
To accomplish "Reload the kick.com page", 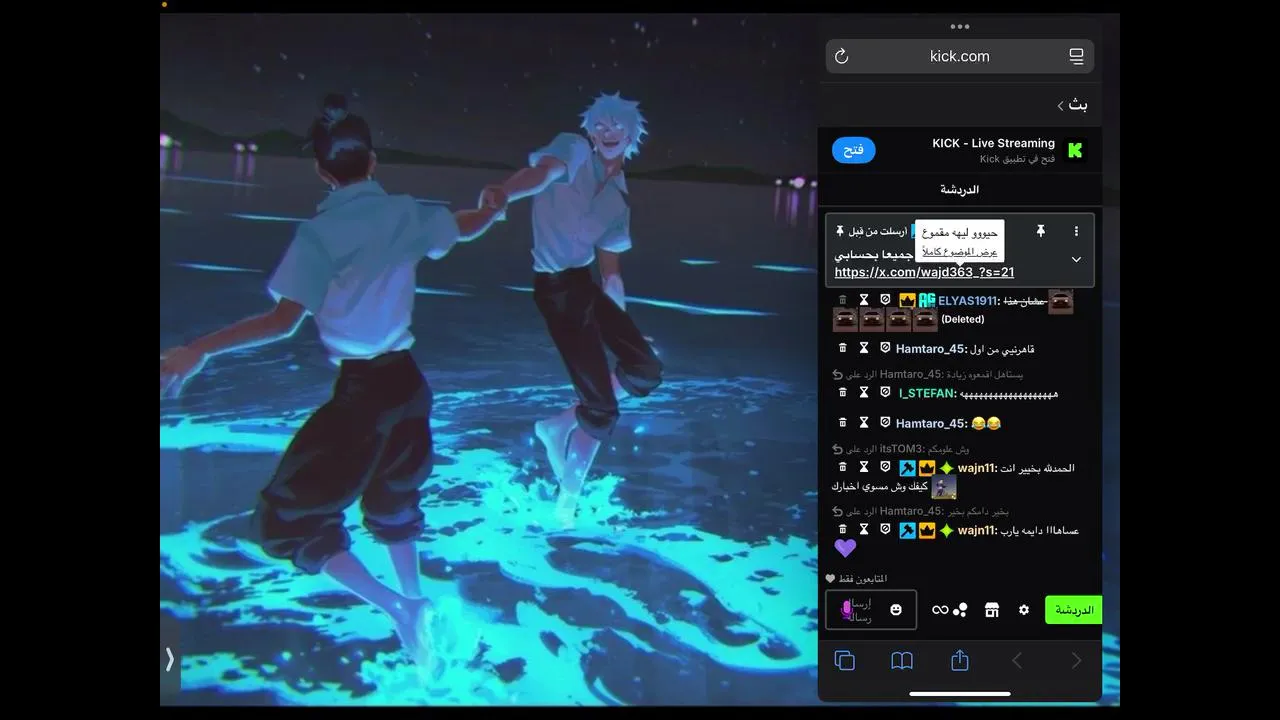I will tap(841, 57).
